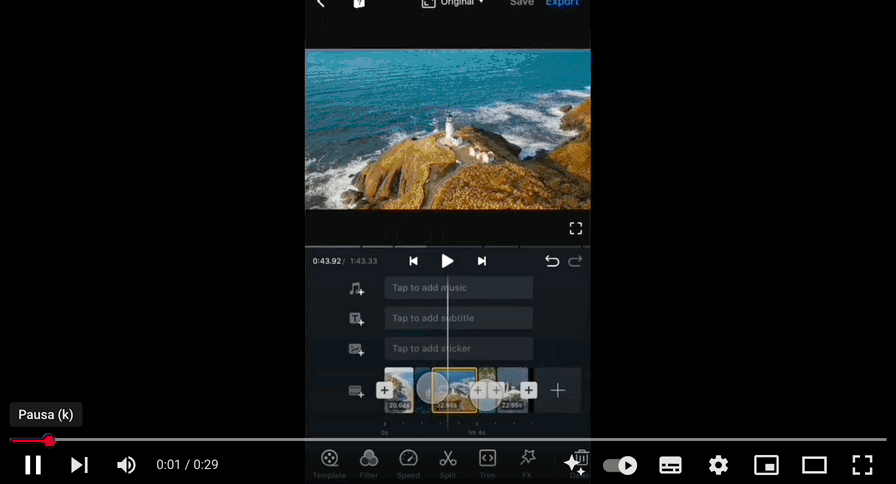The image size is (896, 484).
Task: Click the add sticker track icon
Action: pos(357,349)
